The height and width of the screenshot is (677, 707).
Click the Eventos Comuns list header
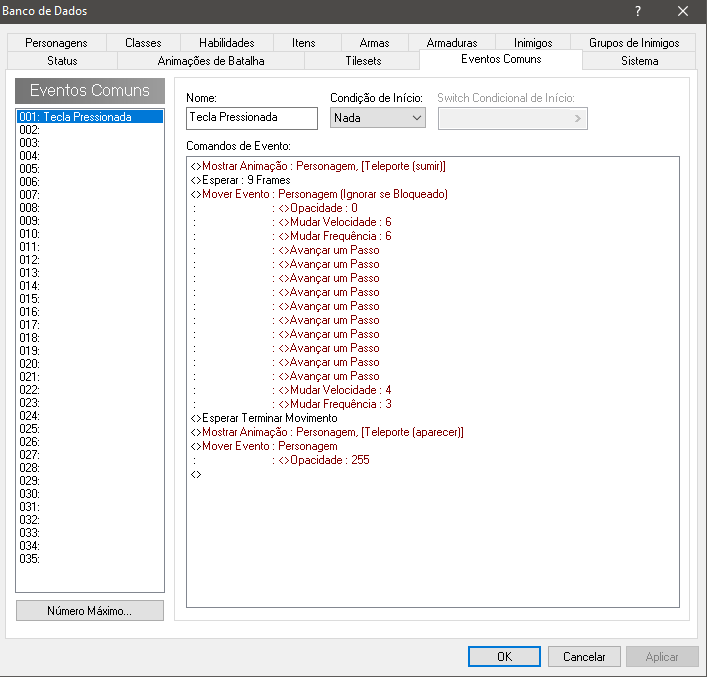[x=90, y=91]
